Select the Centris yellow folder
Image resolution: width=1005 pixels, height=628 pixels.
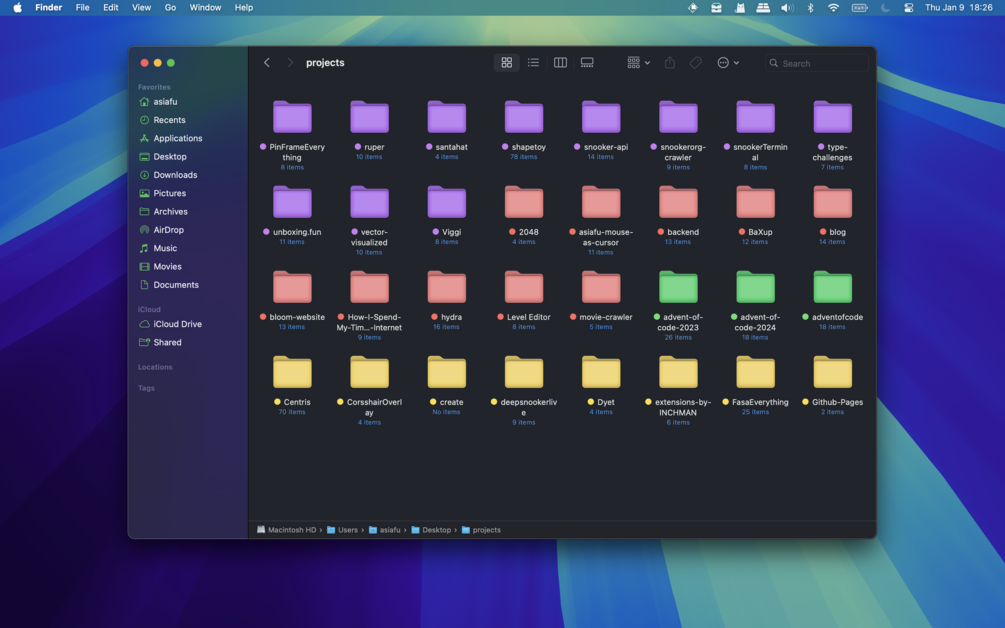coord(292,372)
